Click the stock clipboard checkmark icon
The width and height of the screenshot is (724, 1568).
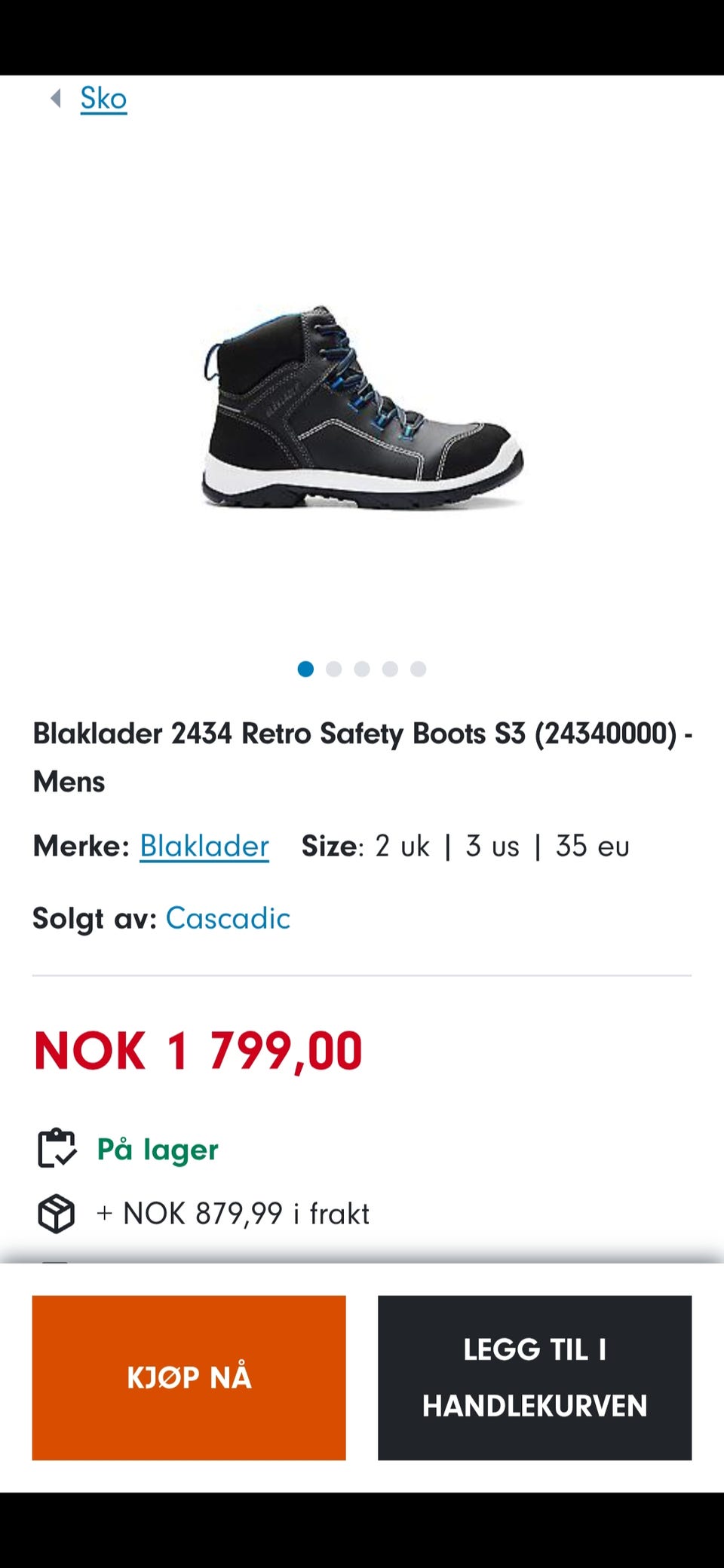57,1148
